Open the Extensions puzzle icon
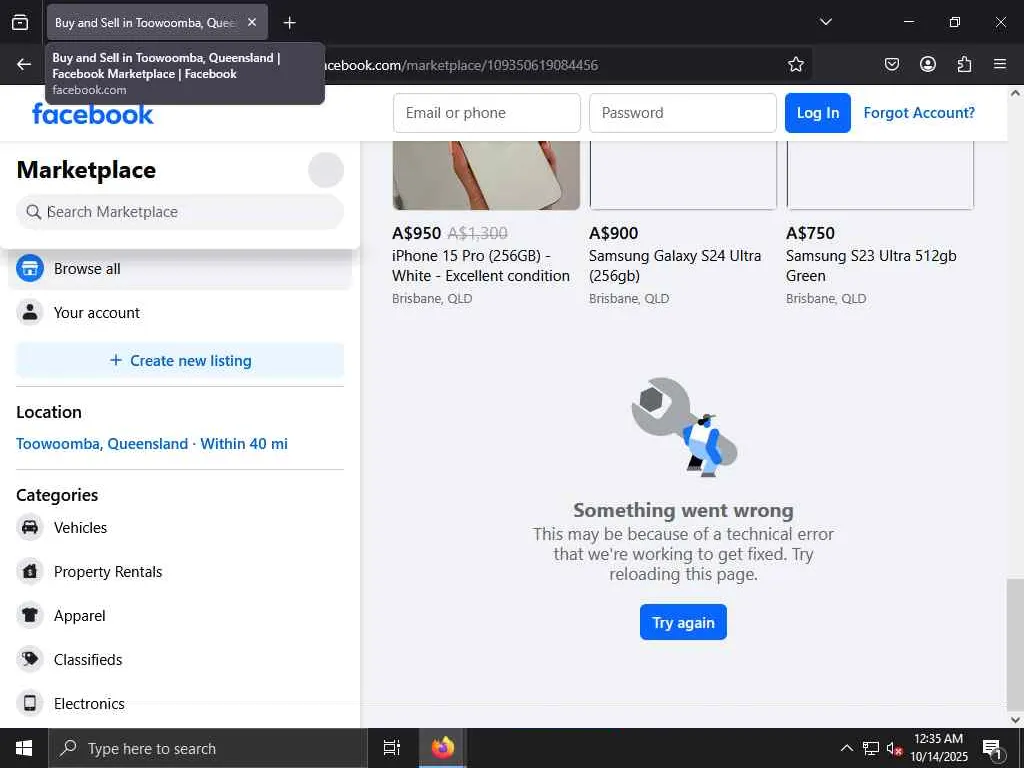The width and height of the screenshot is (1024, 768). (x=964, y=64)
